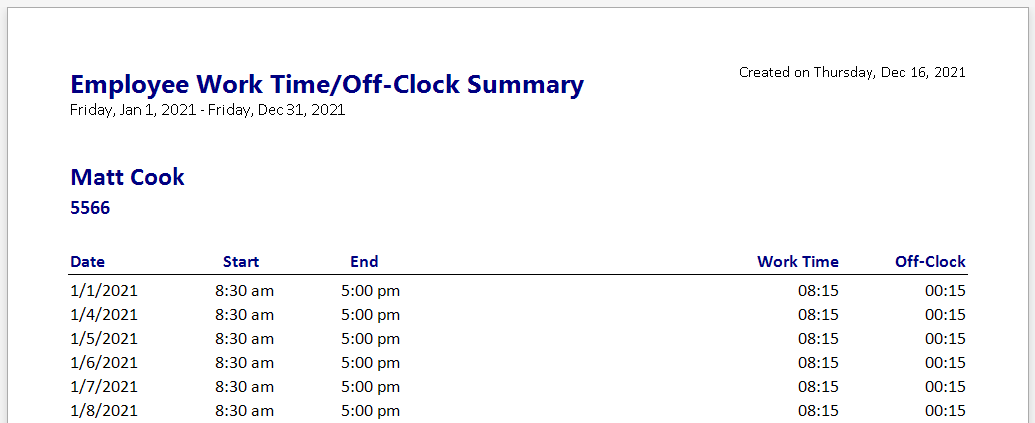This screenshot has width=1035, height=423.
Task: Click the Work Time column header
Action: point(797,262)
